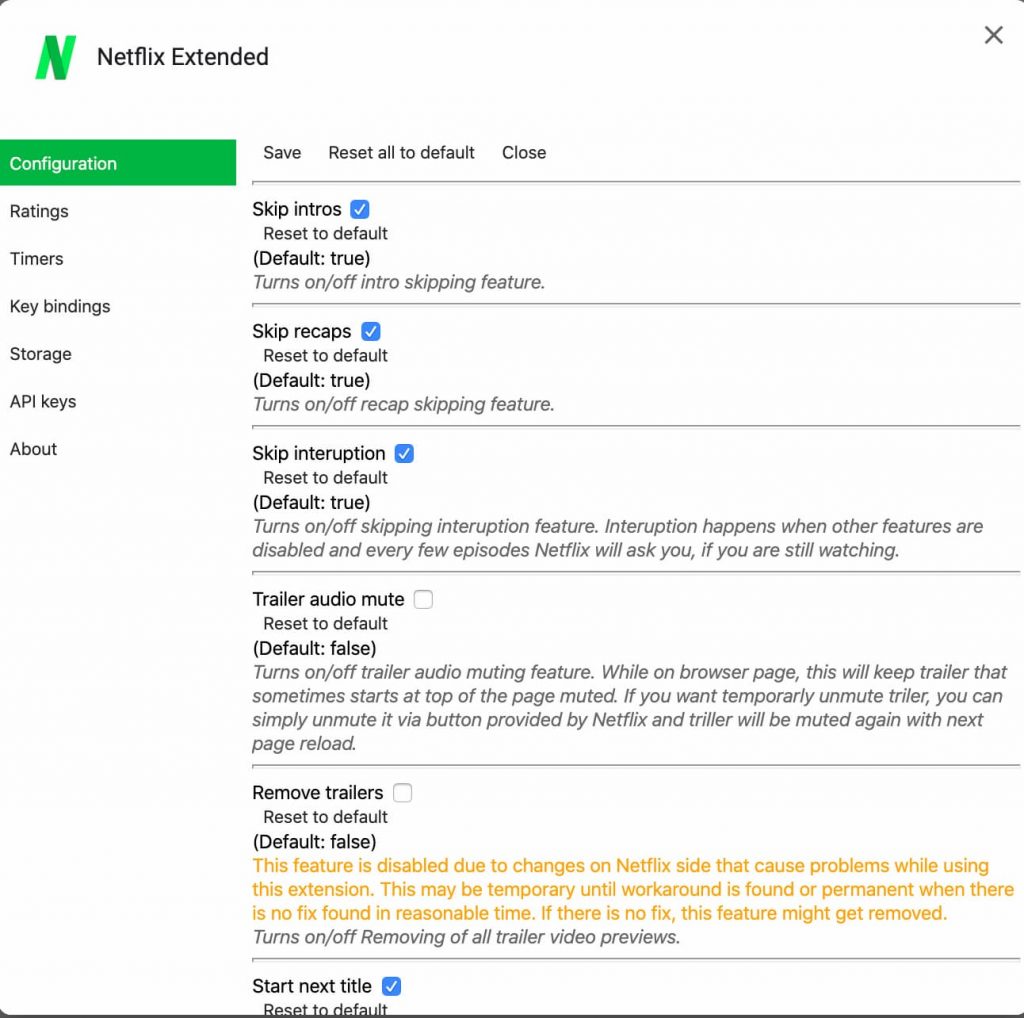1024x1018 pixels.
Task: Reset Skip intros to default
Action: [x=325, y=234]
